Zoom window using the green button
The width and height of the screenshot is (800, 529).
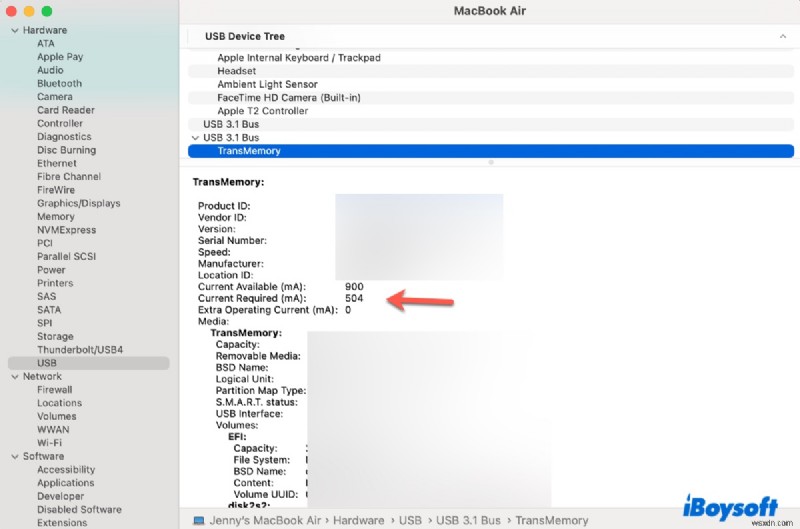click(x=46, y=11)
